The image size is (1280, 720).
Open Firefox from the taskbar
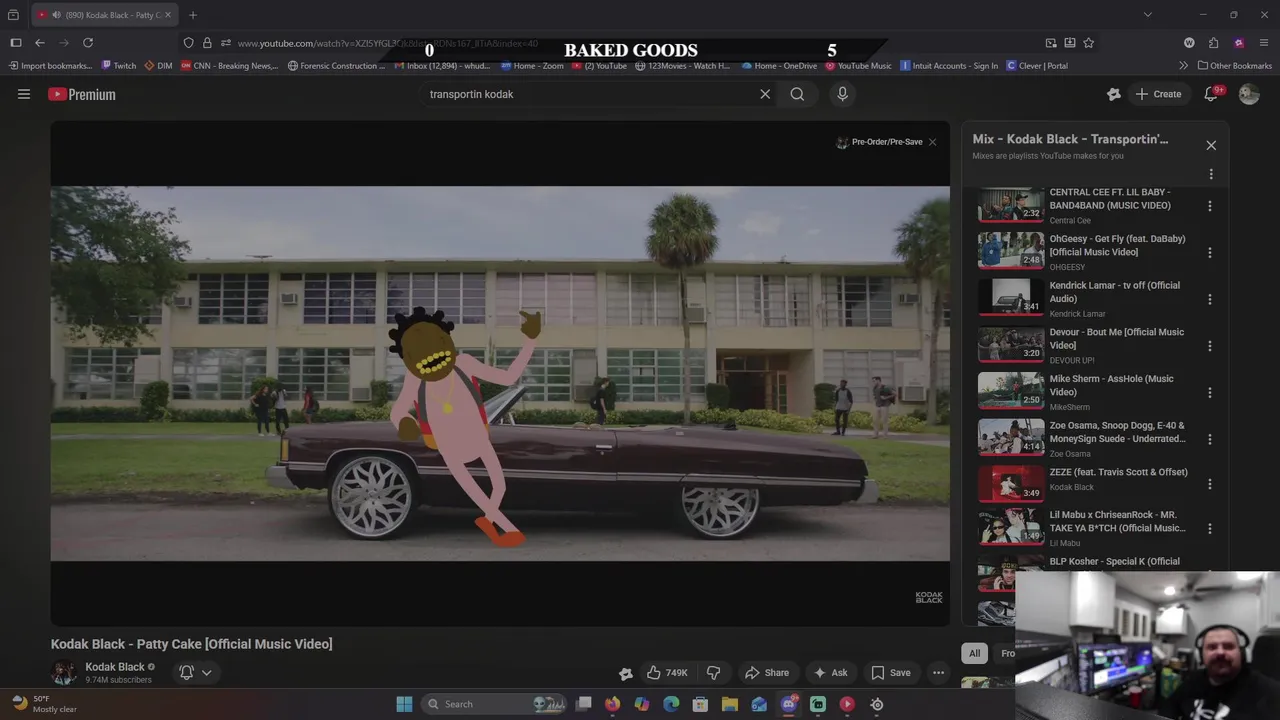[x=612, y=704]
